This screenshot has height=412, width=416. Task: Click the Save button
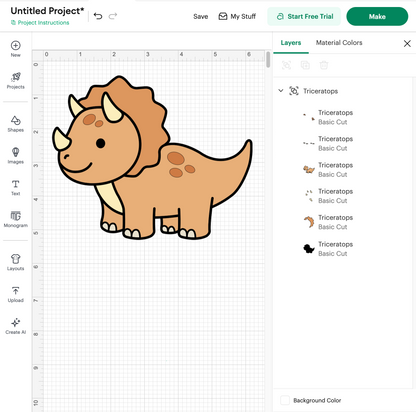click(x=201, y=16)
